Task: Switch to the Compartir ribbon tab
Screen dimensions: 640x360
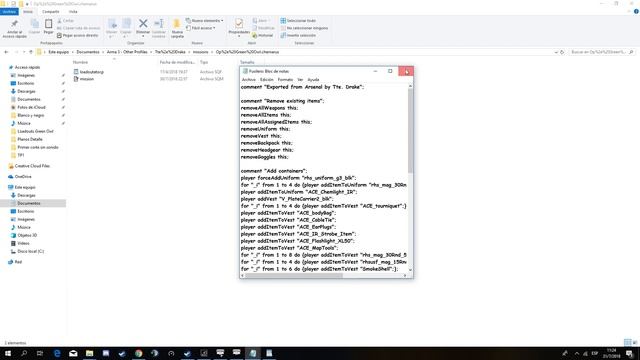Action: point(51,12)
